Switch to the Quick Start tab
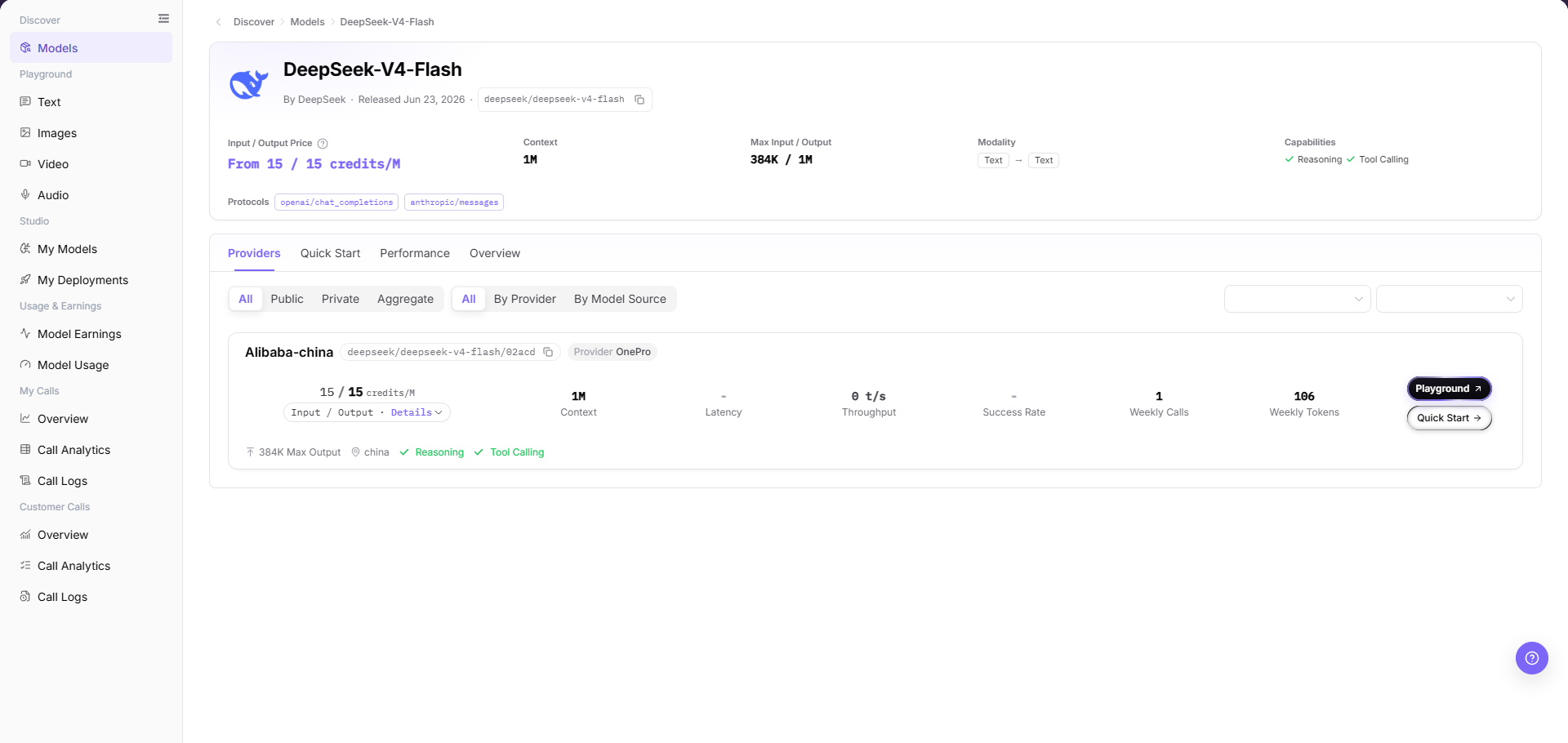Viewport: 1568px width, 743px height. click(x=330, y=253)
